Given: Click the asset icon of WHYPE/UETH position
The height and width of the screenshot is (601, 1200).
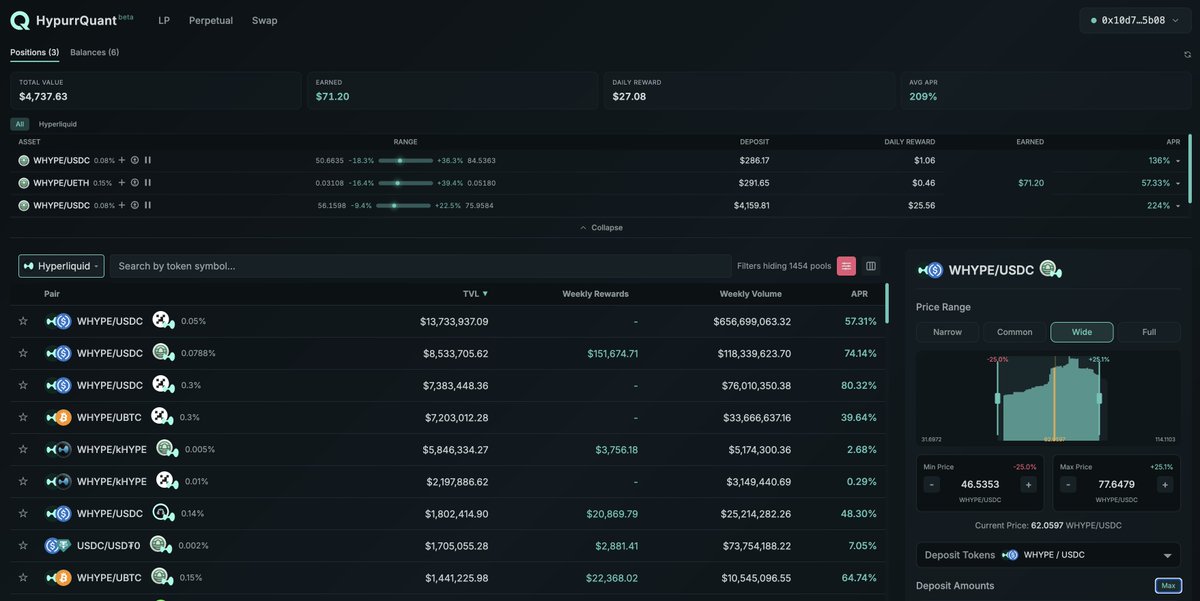Looking at the screenshot, I should (x=24, y=183).
